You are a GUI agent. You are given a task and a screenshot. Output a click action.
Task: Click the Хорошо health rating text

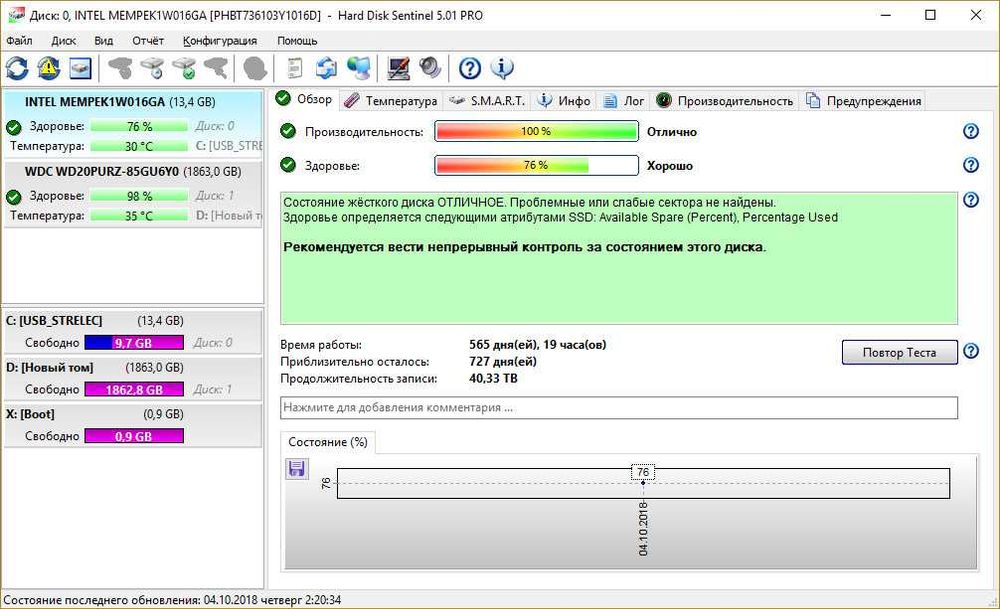[670, 166]
